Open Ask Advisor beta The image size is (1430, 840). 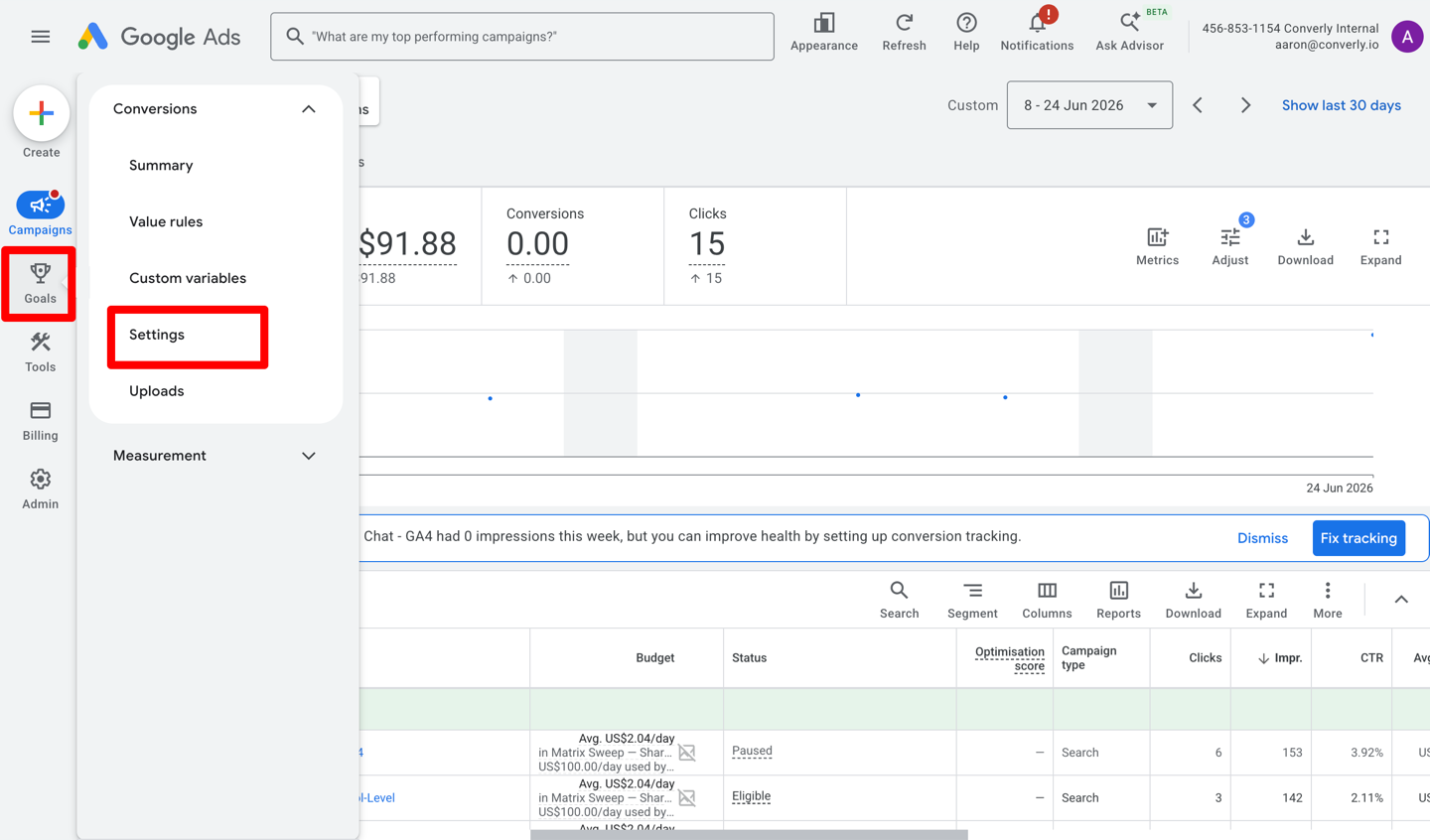(1130, 33)
